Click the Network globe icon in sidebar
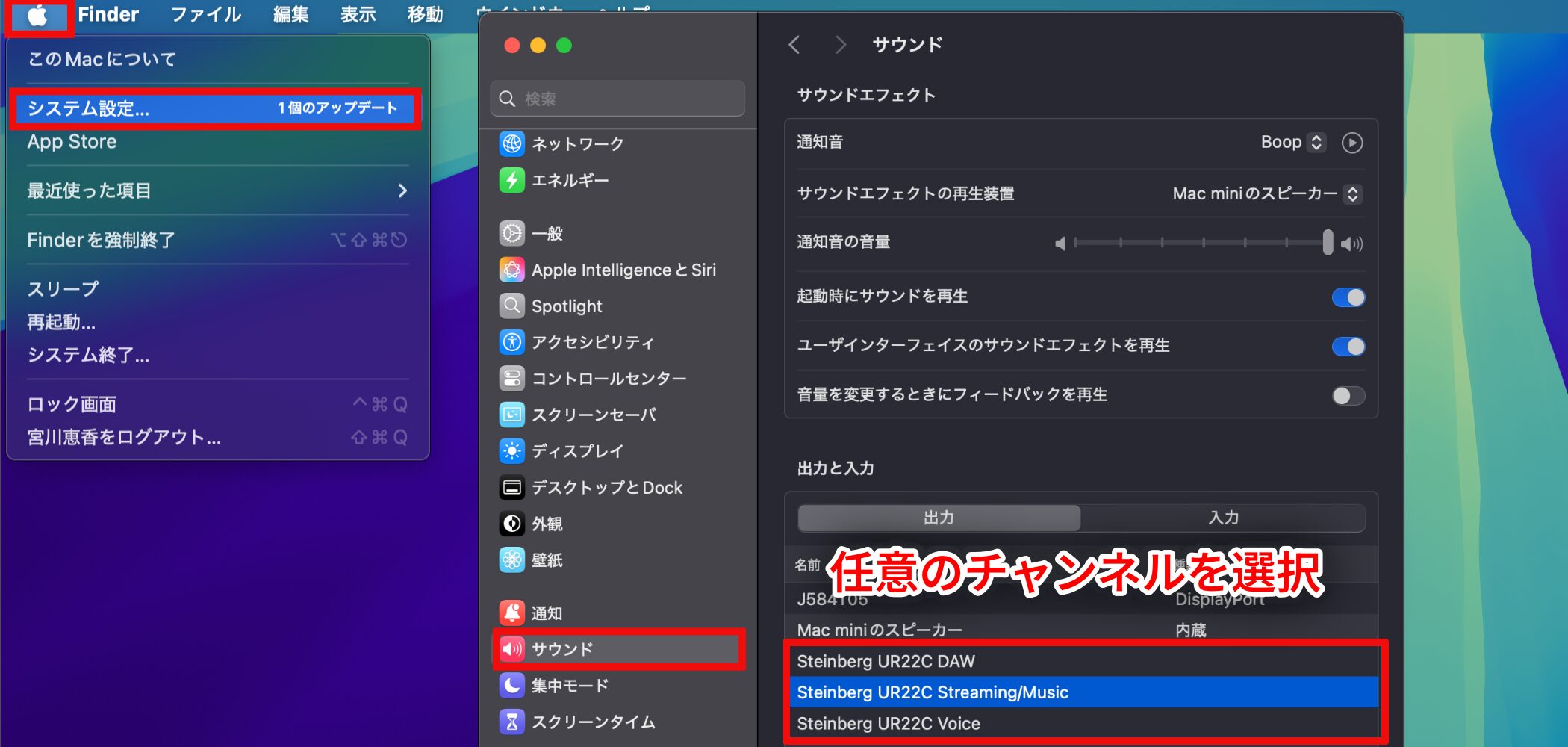Viewport: 1568px width, 747px height. [512, 143]
